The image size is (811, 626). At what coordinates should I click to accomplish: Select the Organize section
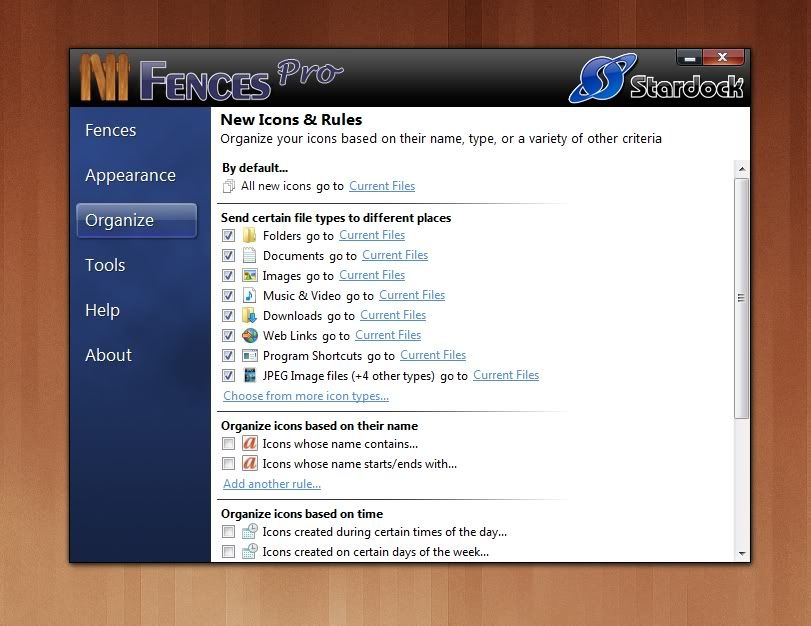click(x=137, y=220)
